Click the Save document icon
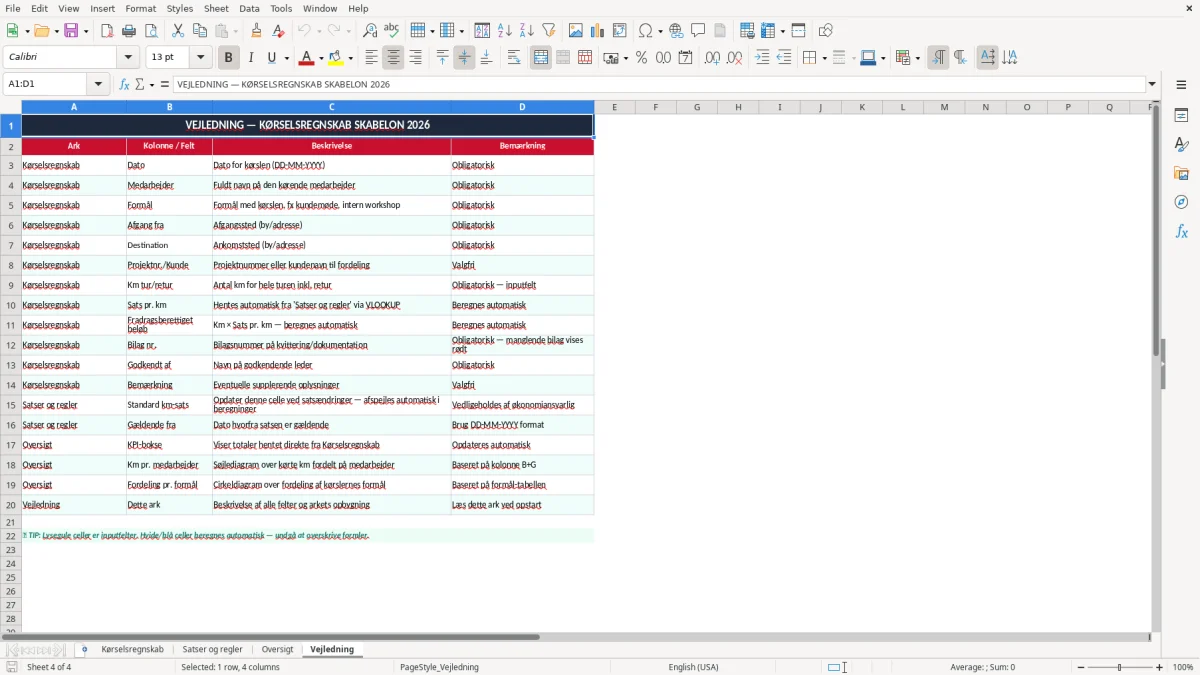 click(72, 31)
